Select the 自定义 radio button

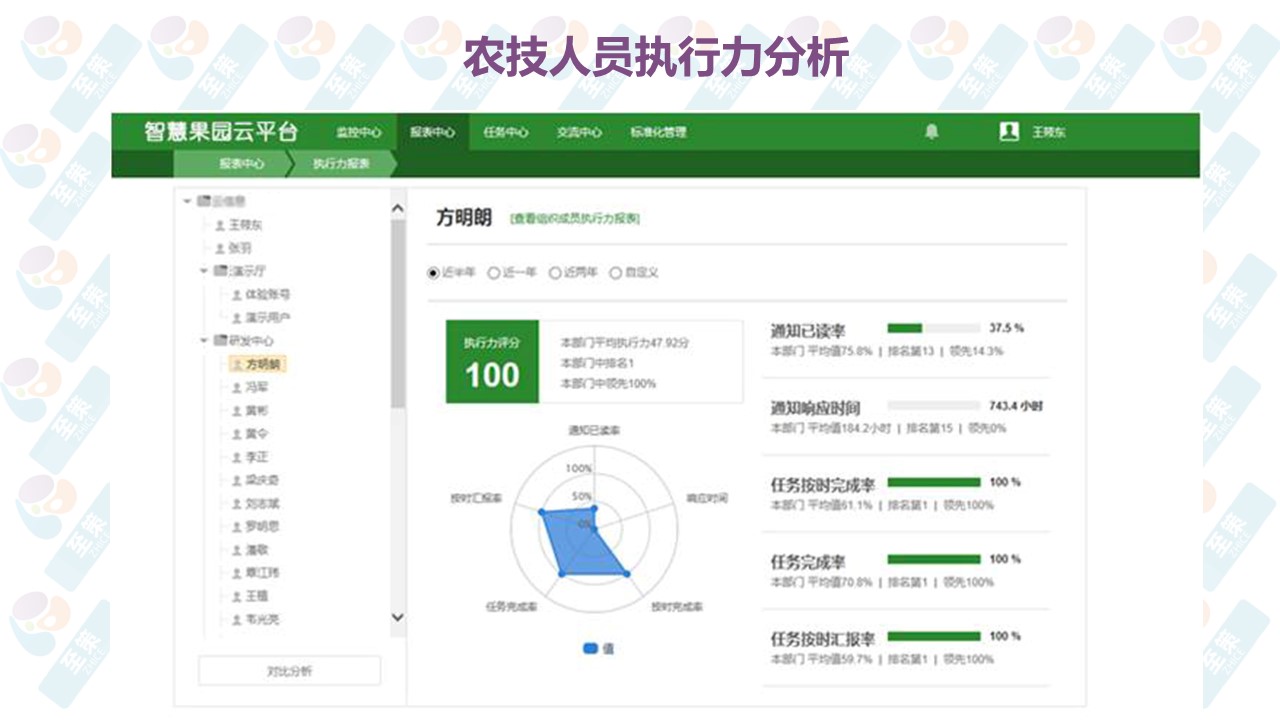(x=615, y=273)
